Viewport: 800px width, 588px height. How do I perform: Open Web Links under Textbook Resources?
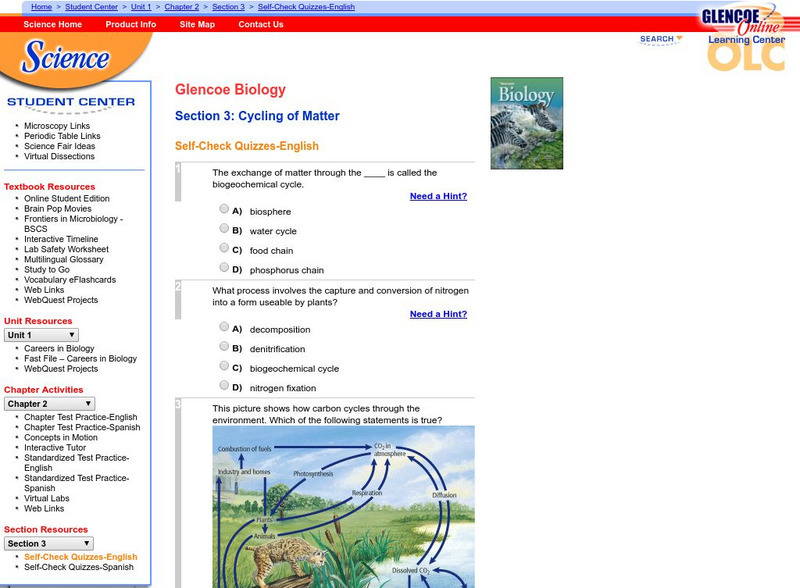coord(44,290)
